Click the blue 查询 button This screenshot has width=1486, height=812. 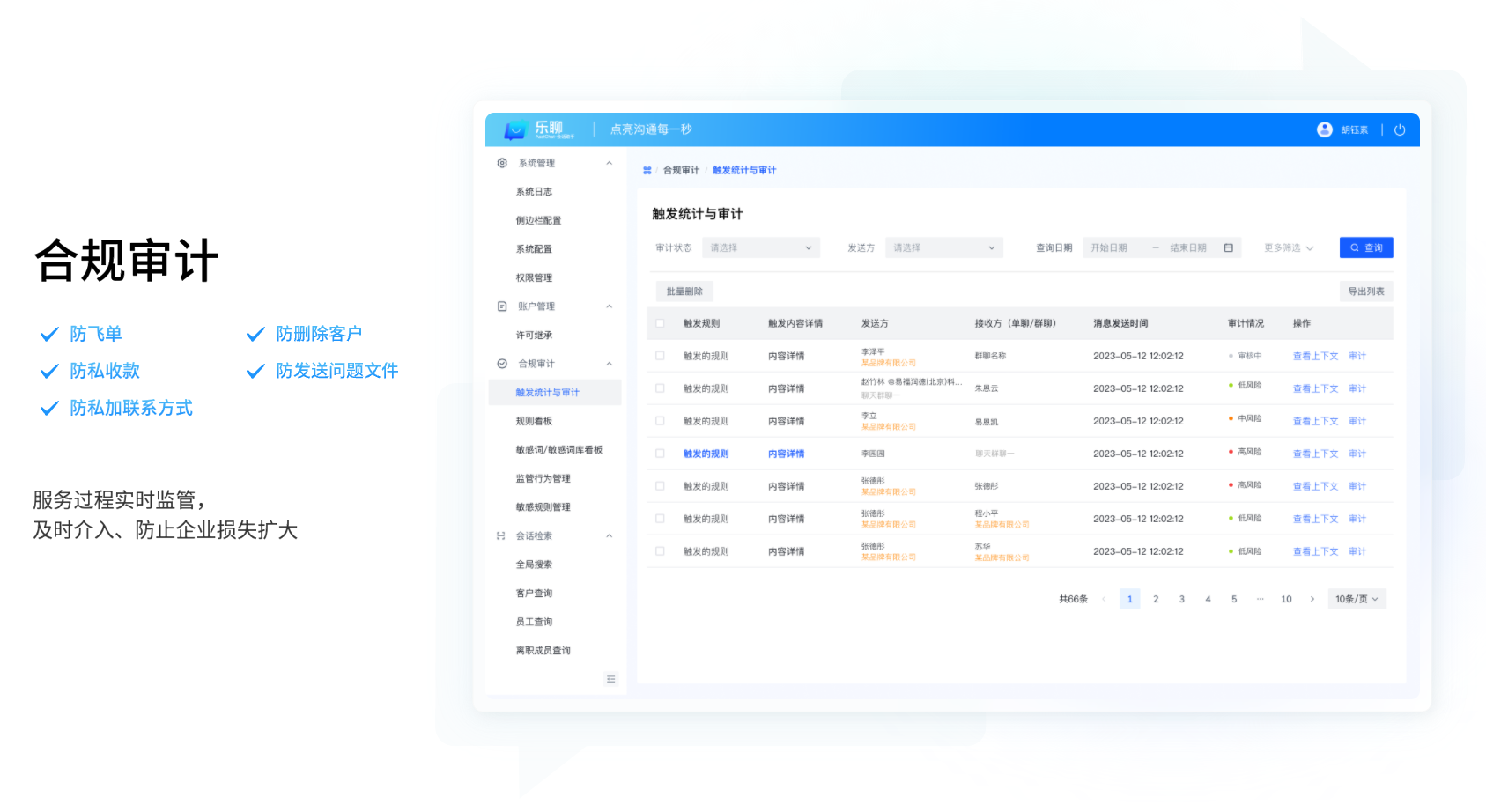click(x=1366, y=248)
